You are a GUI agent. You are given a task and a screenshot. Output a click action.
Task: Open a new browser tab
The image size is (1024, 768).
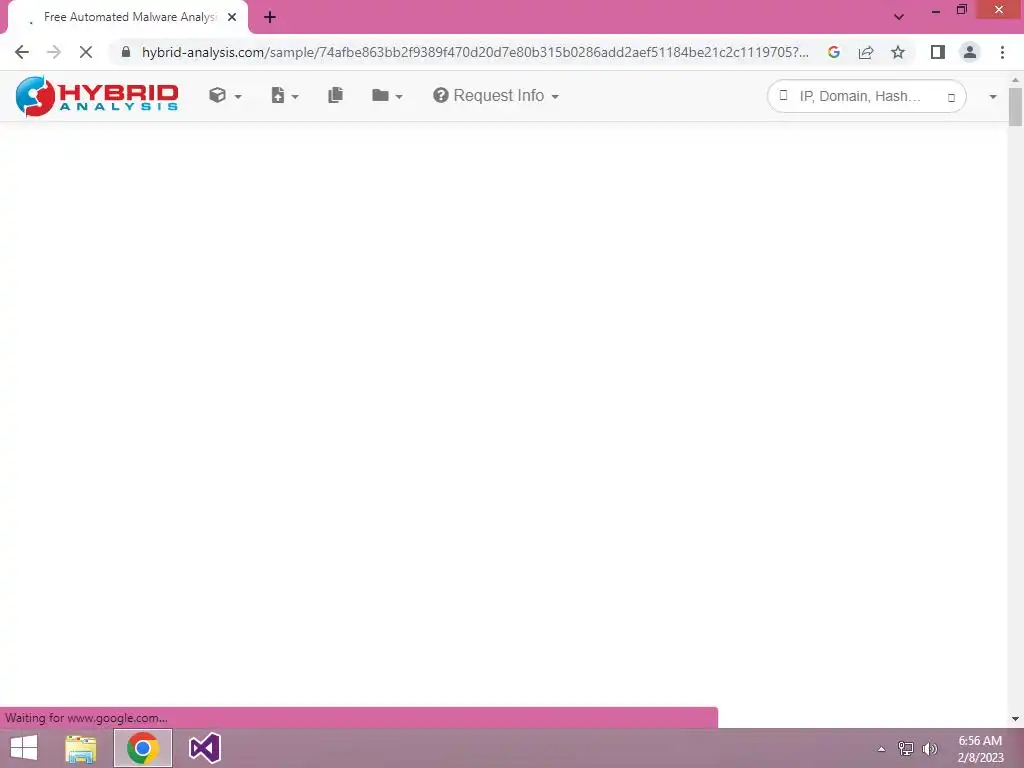click(x=270, y=17)
